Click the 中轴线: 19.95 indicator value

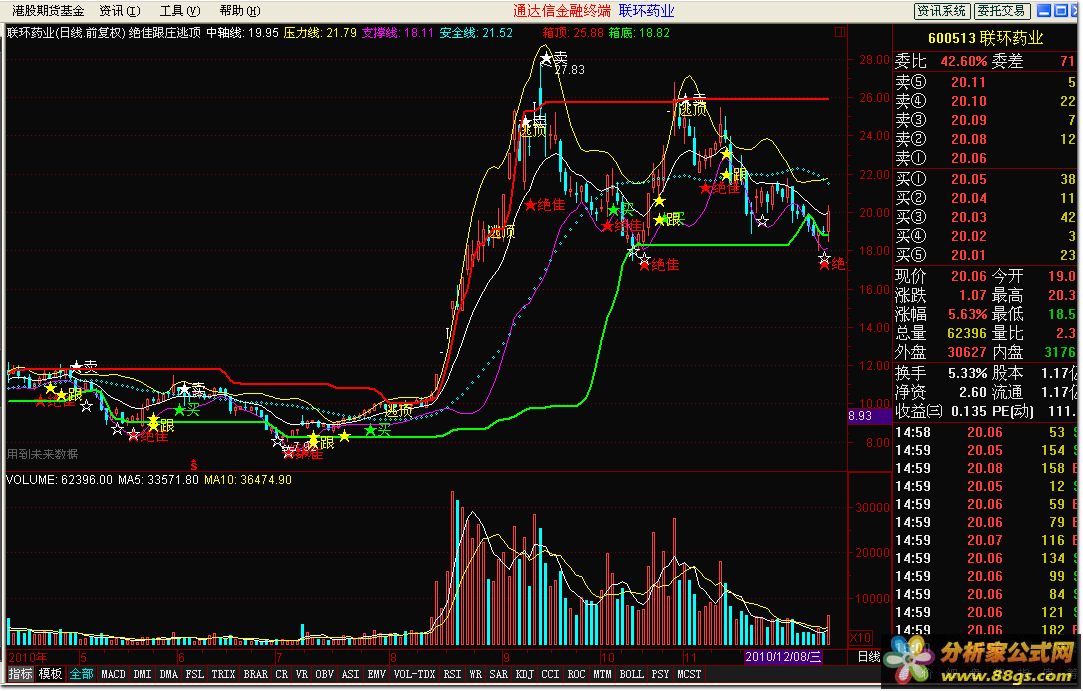pos(242,32)
